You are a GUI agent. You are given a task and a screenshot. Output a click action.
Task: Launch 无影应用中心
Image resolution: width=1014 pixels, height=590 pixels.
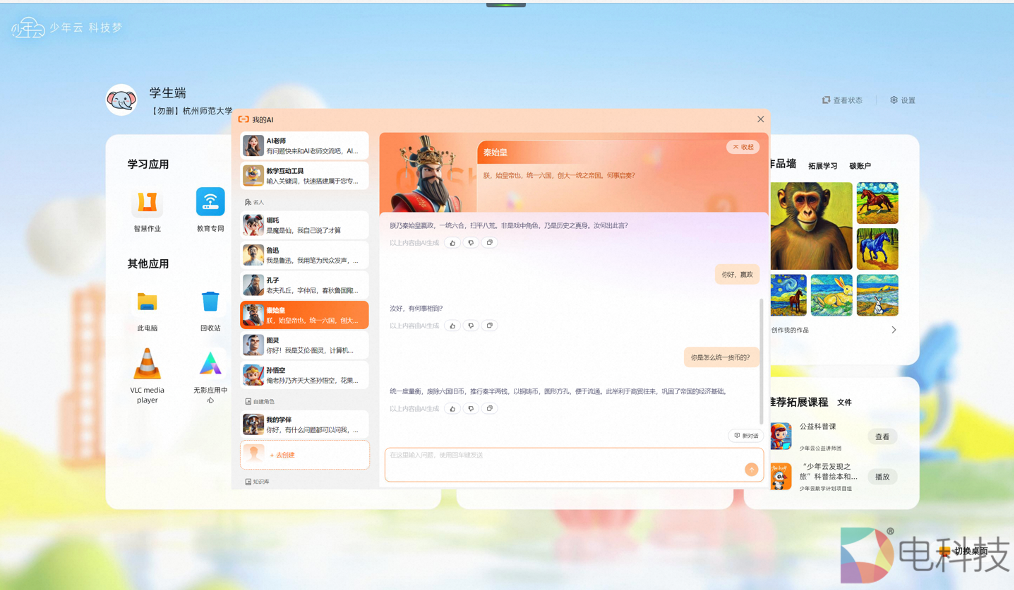pos(210,364)
